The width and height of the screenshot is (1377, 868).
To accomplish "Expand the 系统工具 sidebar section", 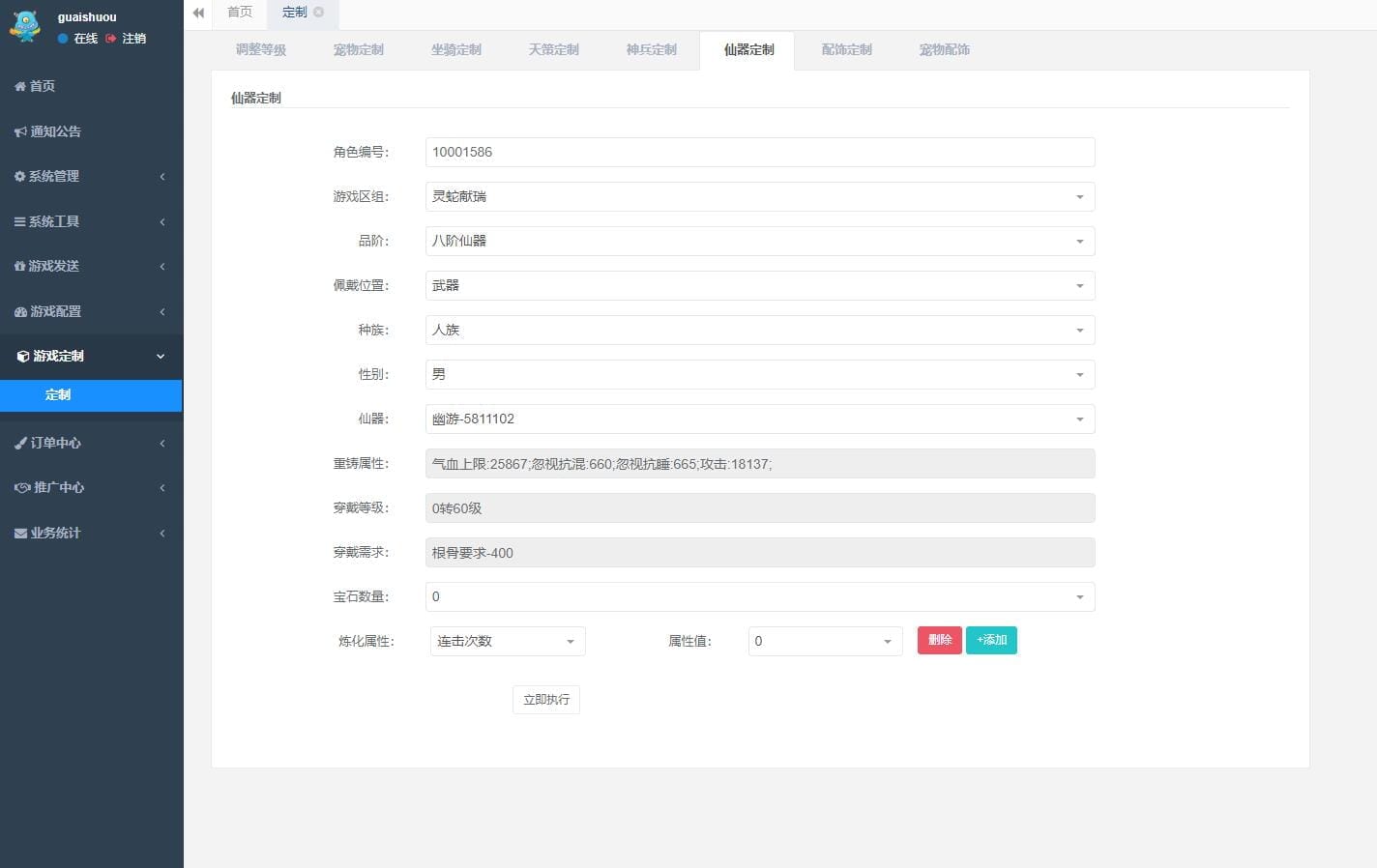I will pyautogui.click(x=91, y=220).
